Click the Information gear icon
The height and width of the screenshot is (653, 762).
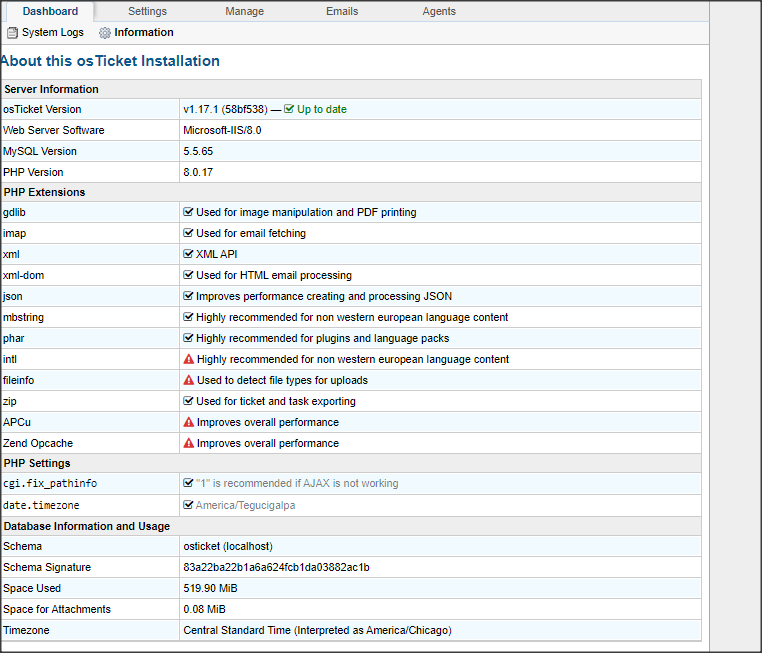coord(105,33)
